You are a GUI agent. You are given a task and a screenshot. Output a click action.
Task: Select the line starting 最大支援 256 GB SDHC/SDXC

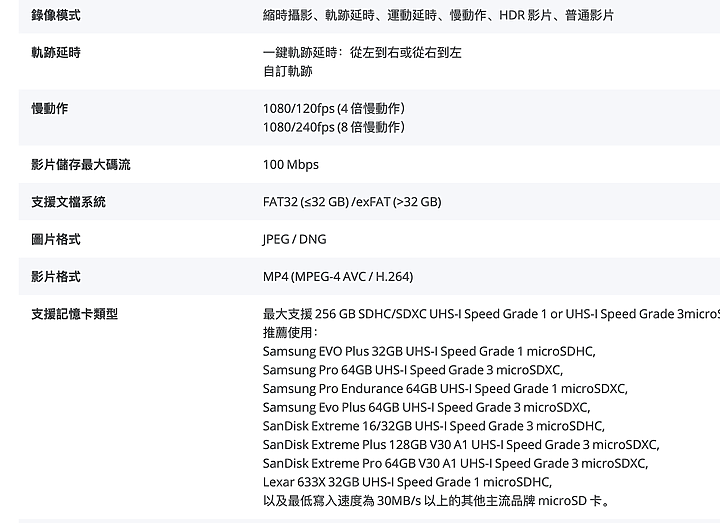(491, 314)
